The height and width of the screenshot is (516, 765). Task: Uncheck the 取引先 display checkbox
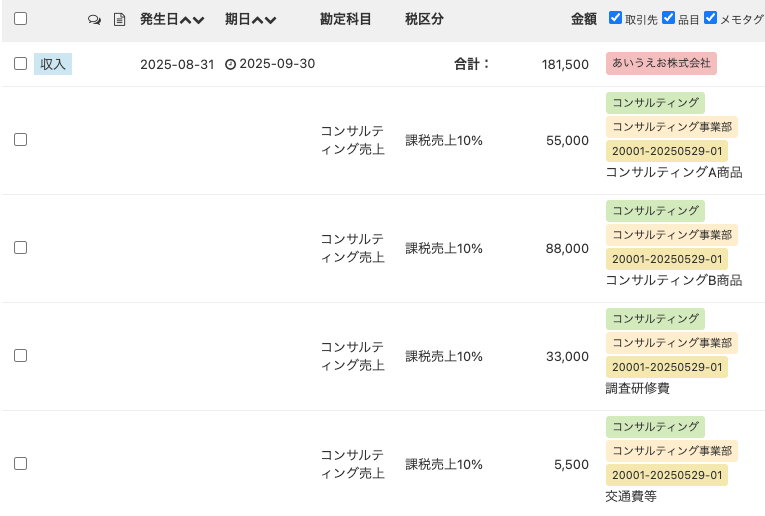[x=615, y=18]
